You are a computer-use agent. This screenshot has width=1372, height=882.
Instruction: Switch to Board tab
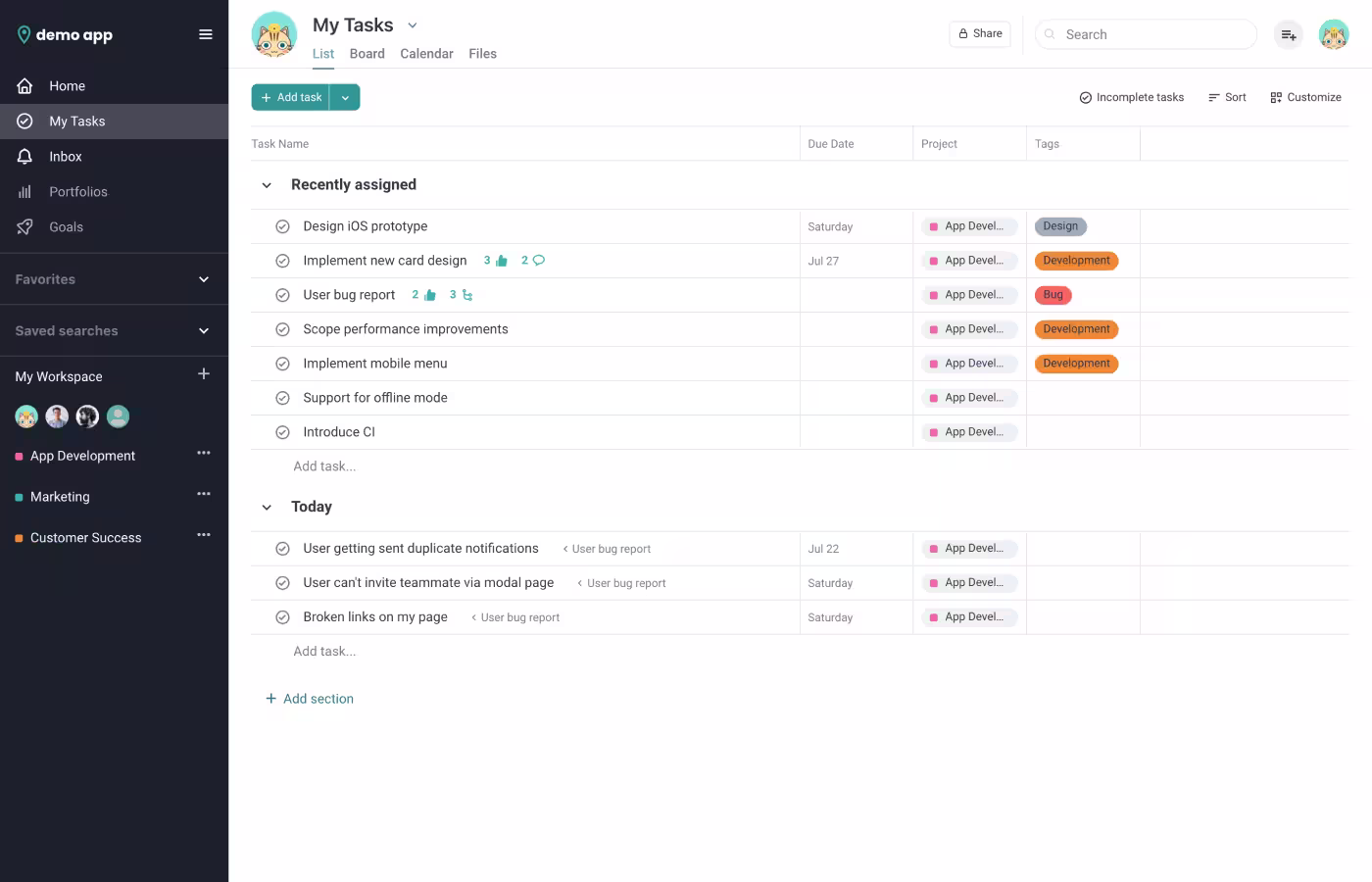367,54
